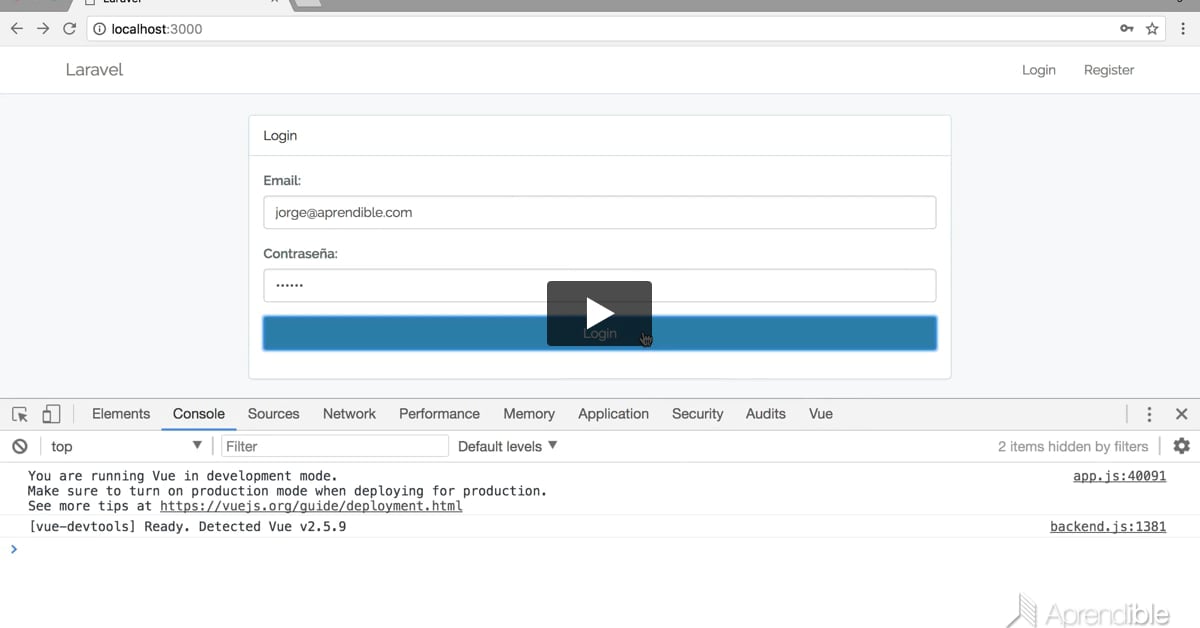Open the Sources tab
The image size is (1200, 628).
point(273,414)
